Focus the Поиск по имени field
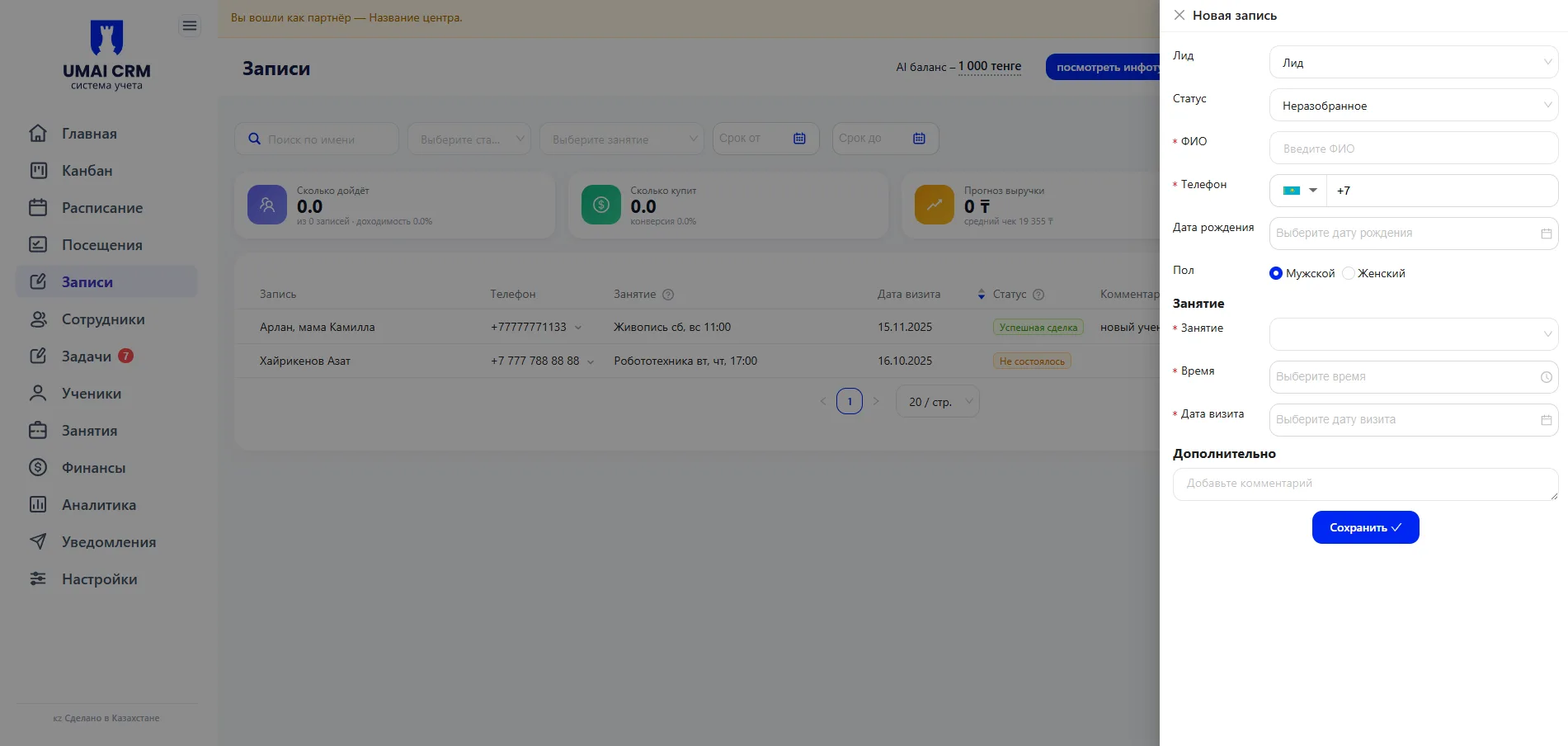The width and height of the screenshot is (1568, 746). (317, 139)
